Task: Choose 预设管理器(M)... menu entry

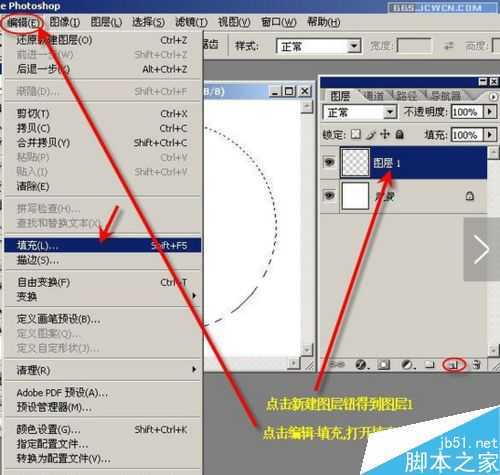Action: click(103, 407)
